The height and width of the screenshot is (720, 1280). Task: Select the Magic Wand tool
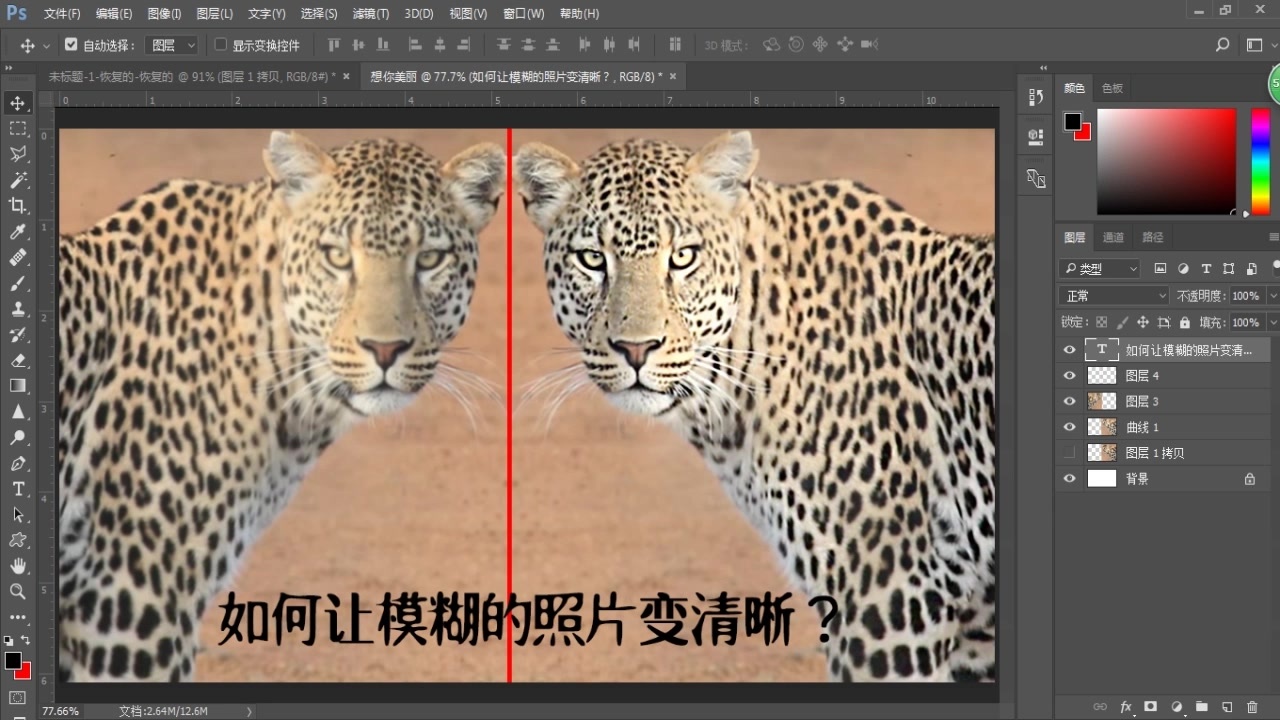(x=18, y=180)
